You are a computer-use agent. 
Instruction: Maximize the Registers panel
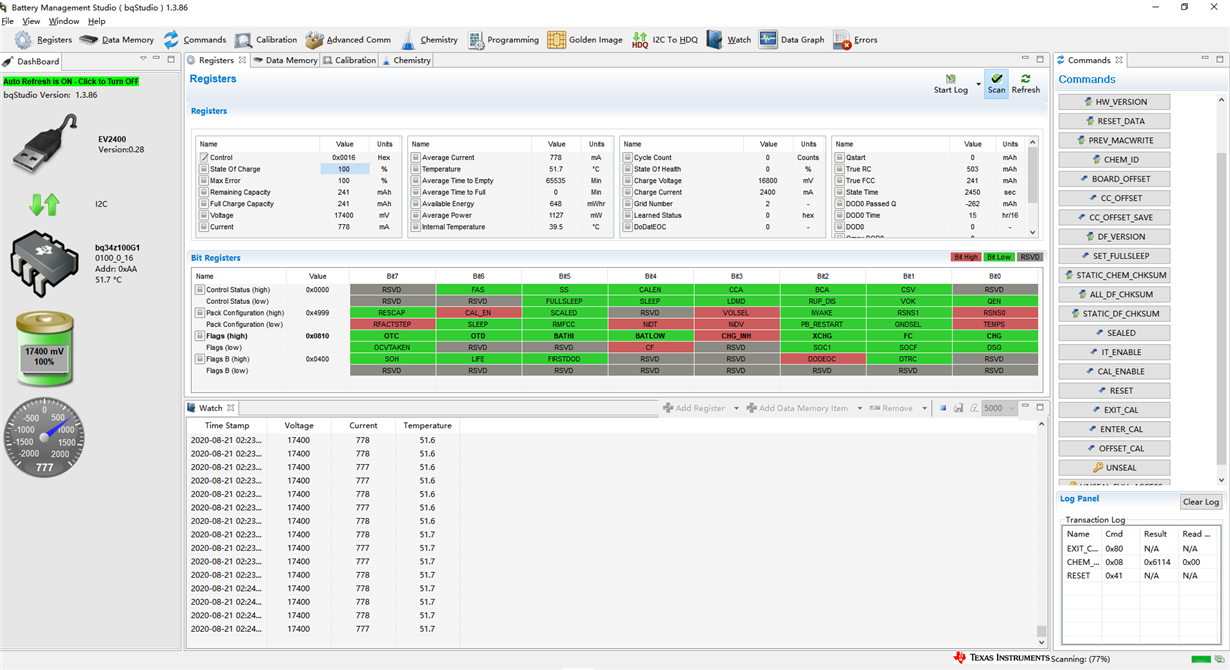[x=1041, y=60]
